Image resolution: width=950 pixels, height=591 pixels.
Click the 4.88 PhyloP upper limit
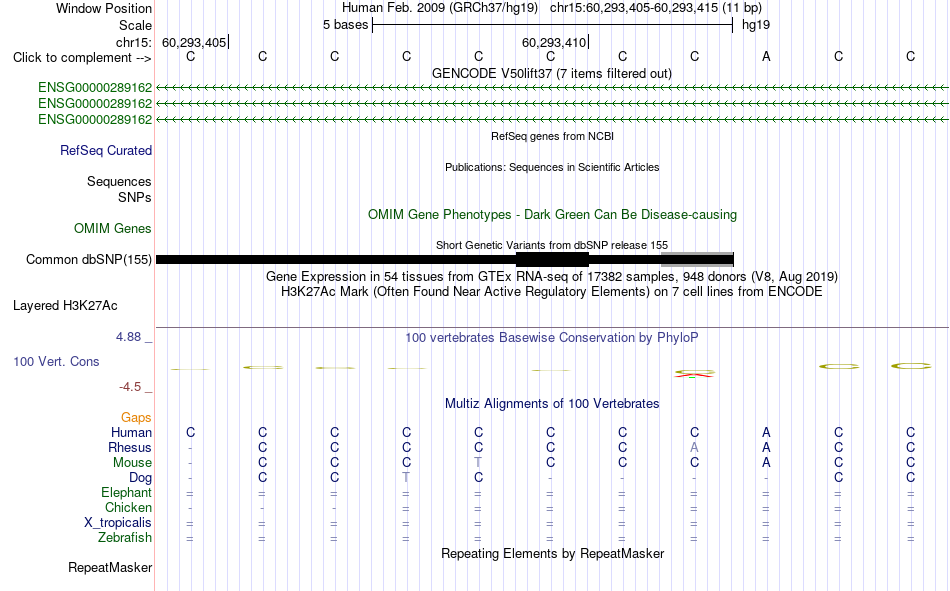point(128,337)
